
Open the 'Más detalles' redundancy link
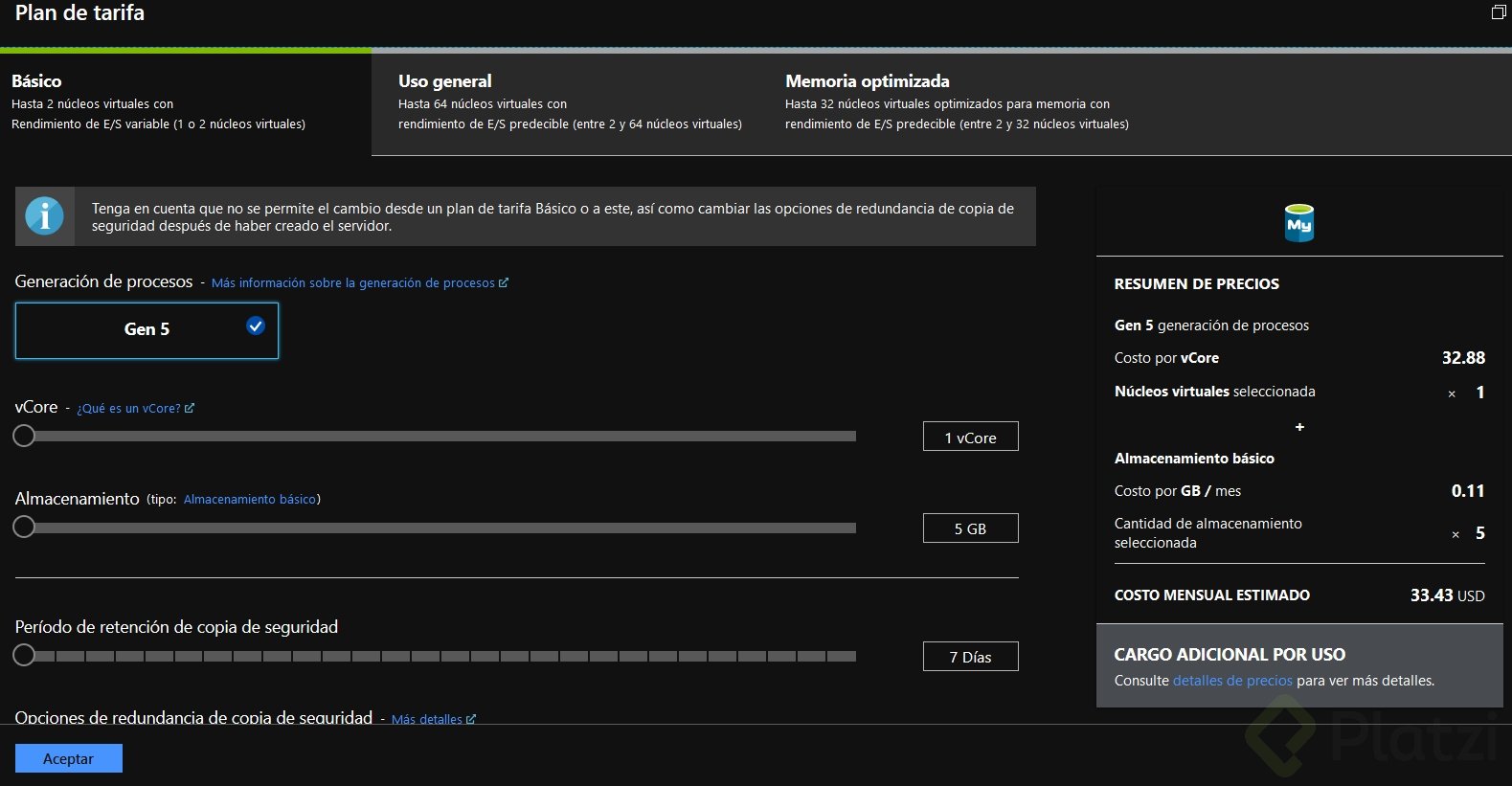point(433,719)
